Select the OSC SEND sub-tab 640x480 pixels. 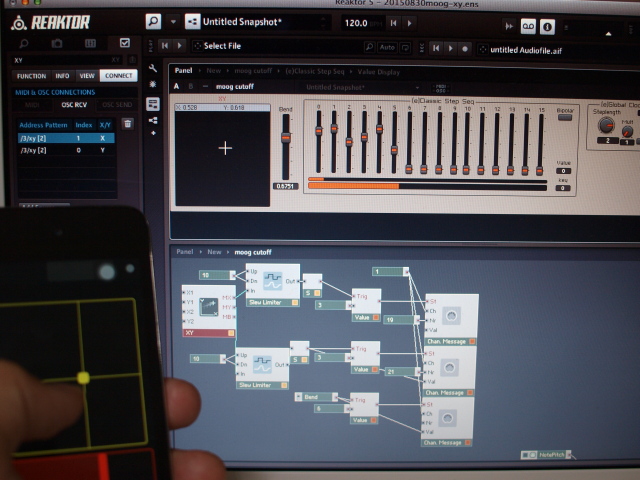(117, 105)
